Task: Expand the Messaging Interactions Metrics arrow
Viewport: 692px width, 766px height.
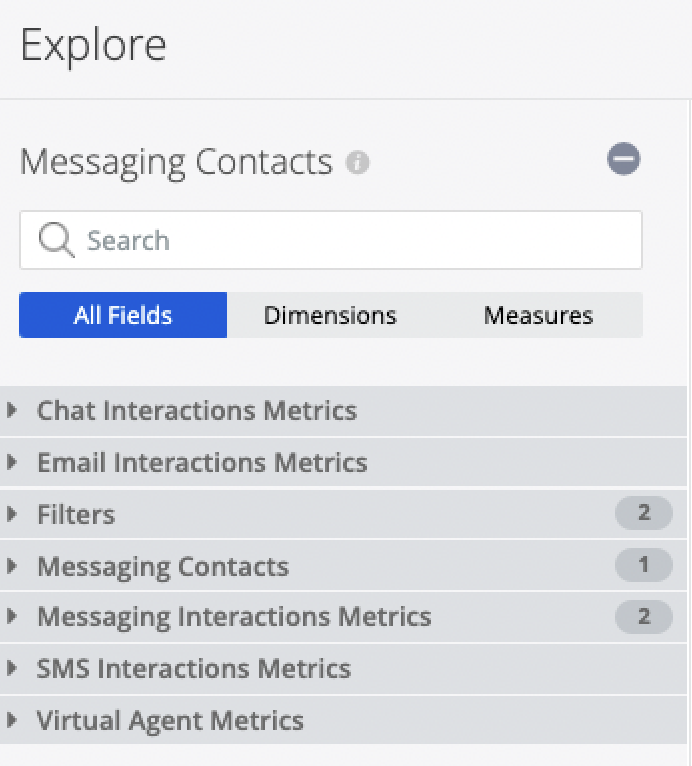Action: 12,617
